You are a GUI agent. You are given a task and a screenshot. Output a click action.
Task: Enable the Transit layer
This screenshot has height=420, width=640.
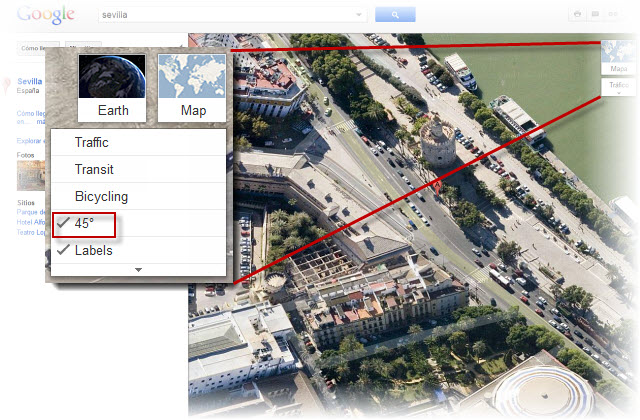pos(138,169)
